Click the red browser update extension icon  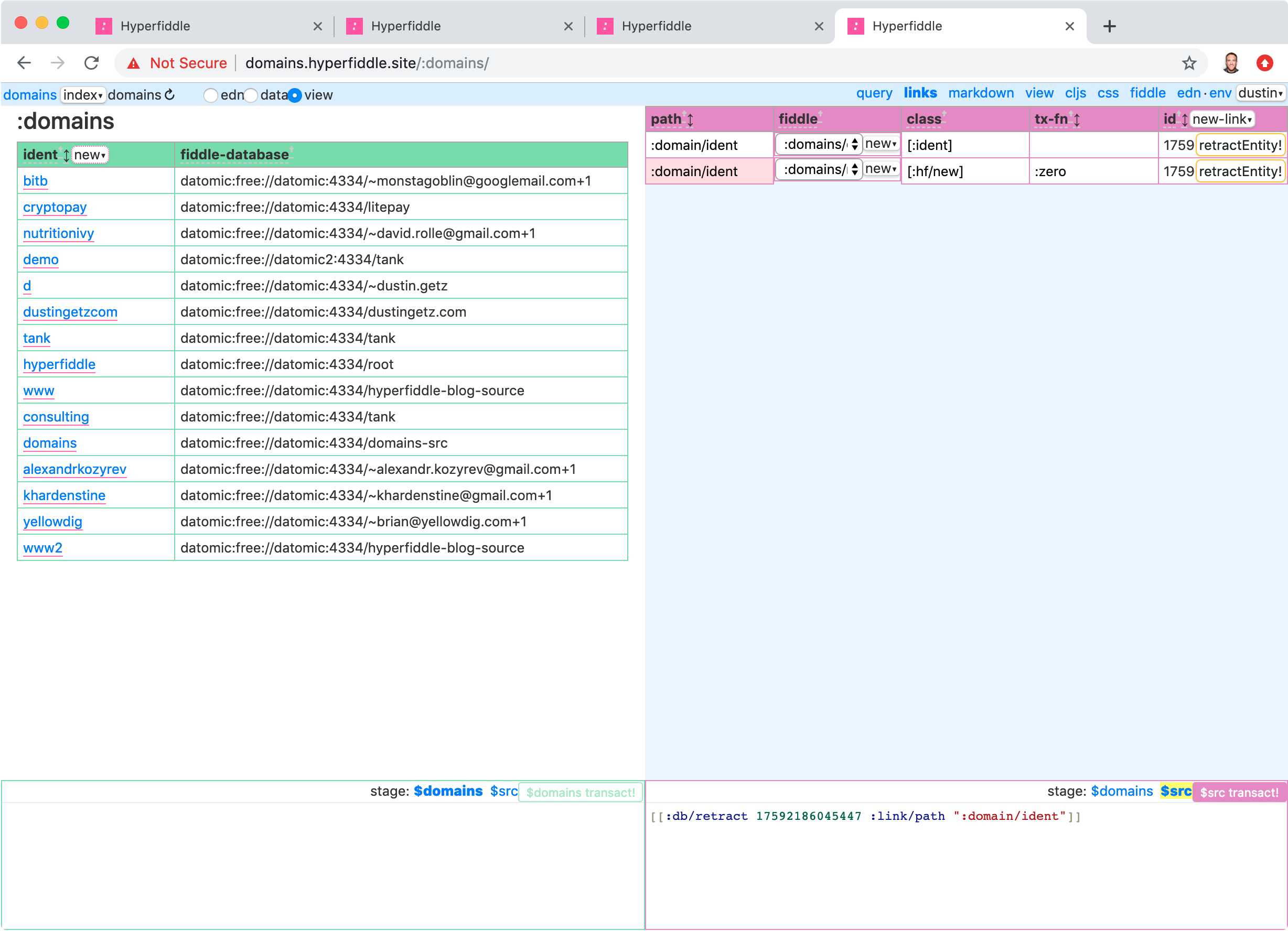tap(1264, 63)
